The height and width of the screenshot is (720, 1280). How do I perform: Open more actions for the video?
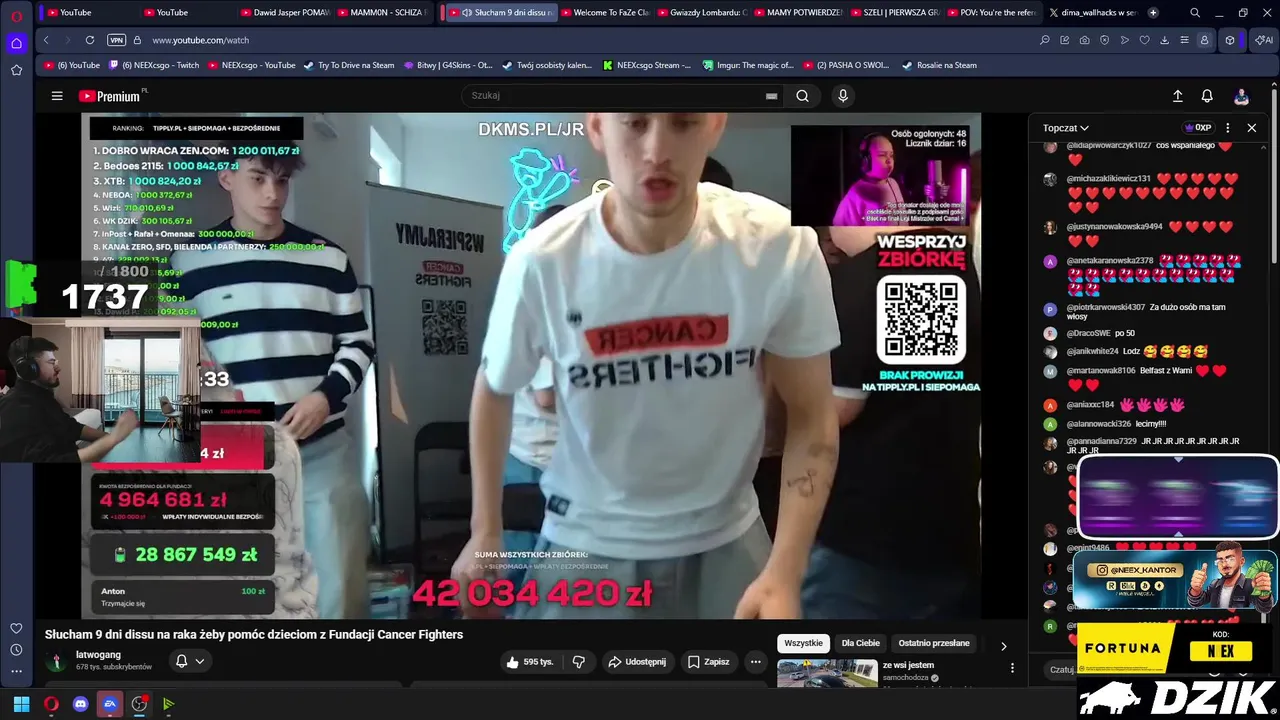click(755, 661)
